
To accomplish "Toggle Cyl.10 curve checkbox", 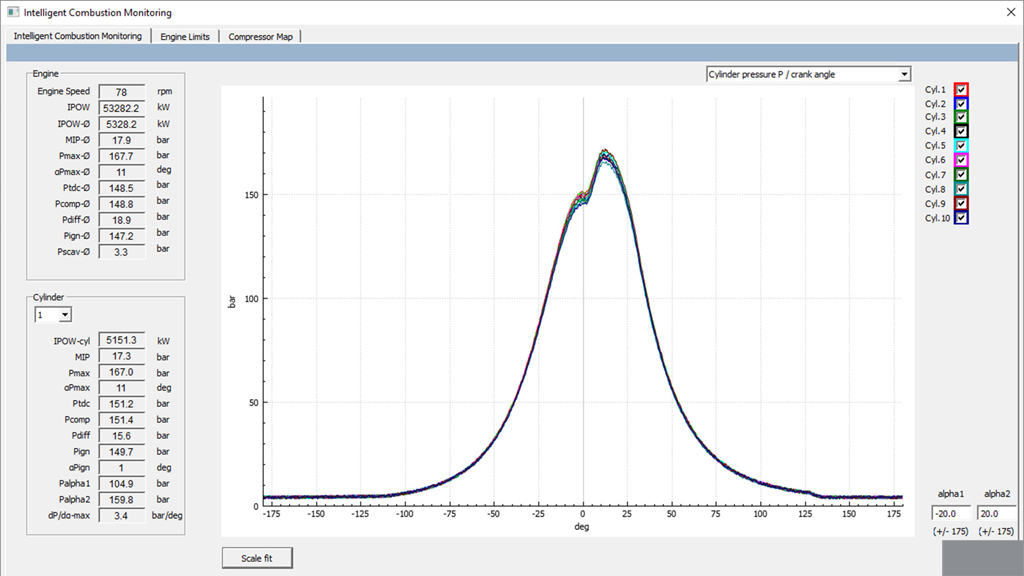I will coord(961,218).
